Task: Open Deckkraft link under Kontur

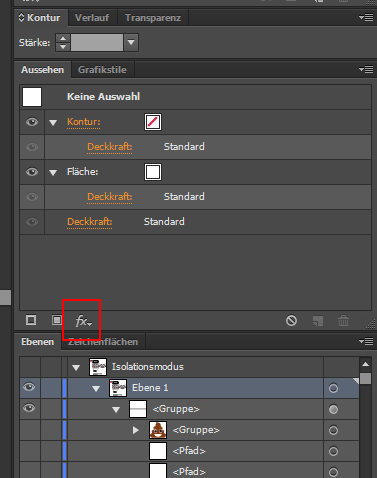Action: tap(110, 147)
